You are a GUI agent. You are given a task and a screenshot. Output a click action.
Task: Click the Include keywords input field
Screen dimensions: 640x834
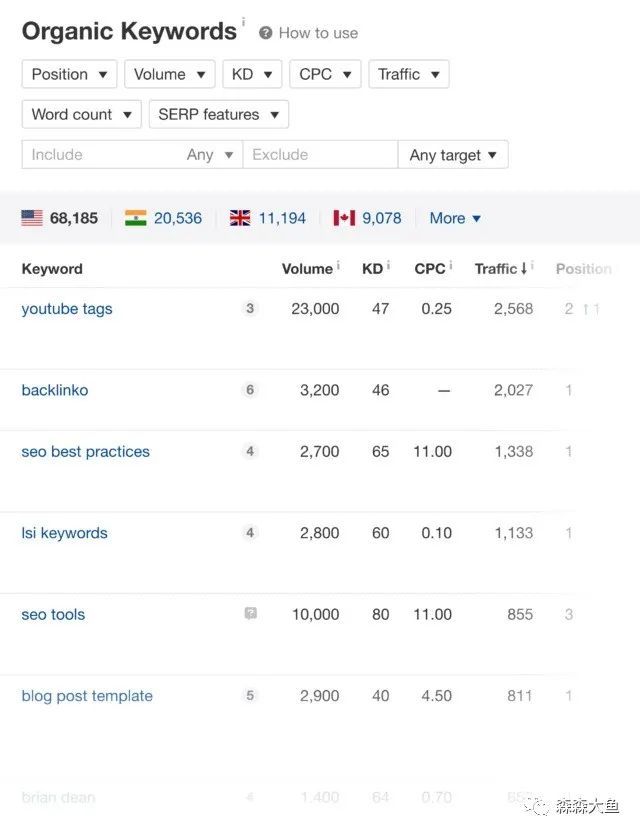[x=101, y=155]
